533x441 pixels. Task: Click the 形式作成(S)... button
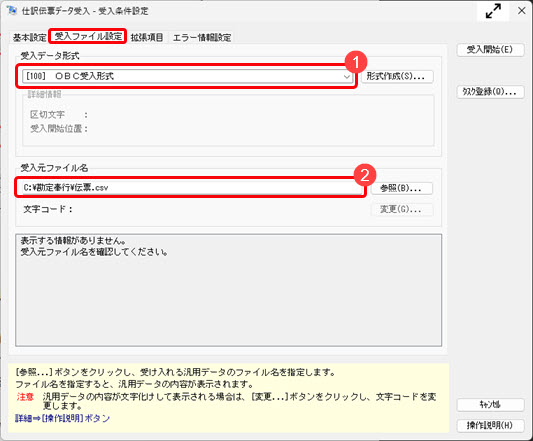(x=397, y=77)
